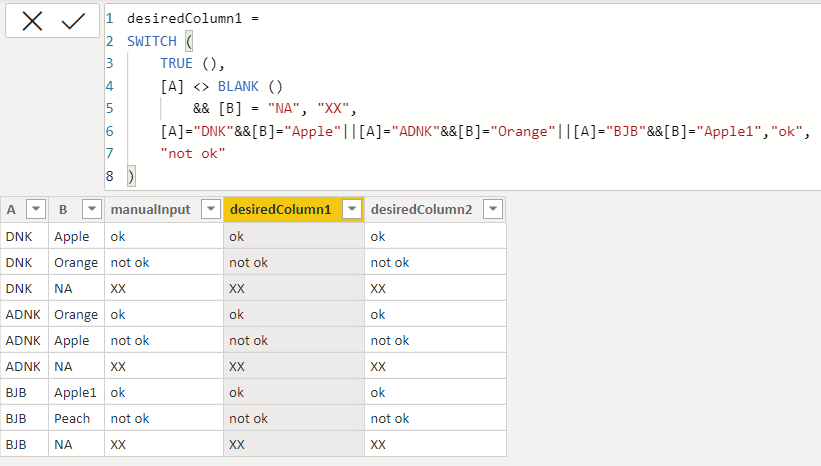This screenshot has width=821, height=466.
Task: Cancel the formula with the X icon
Action: (32, 21)
